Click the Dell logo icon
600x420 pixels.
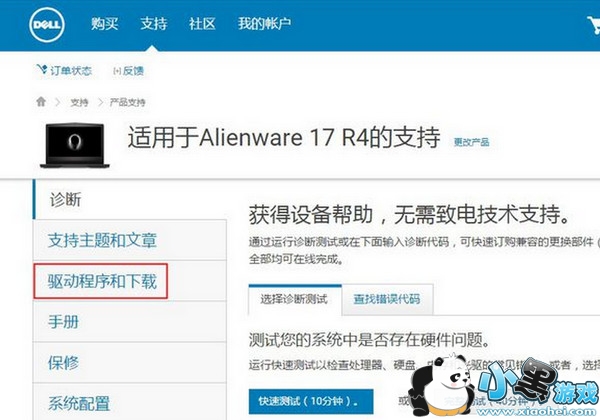pos(47,24)
